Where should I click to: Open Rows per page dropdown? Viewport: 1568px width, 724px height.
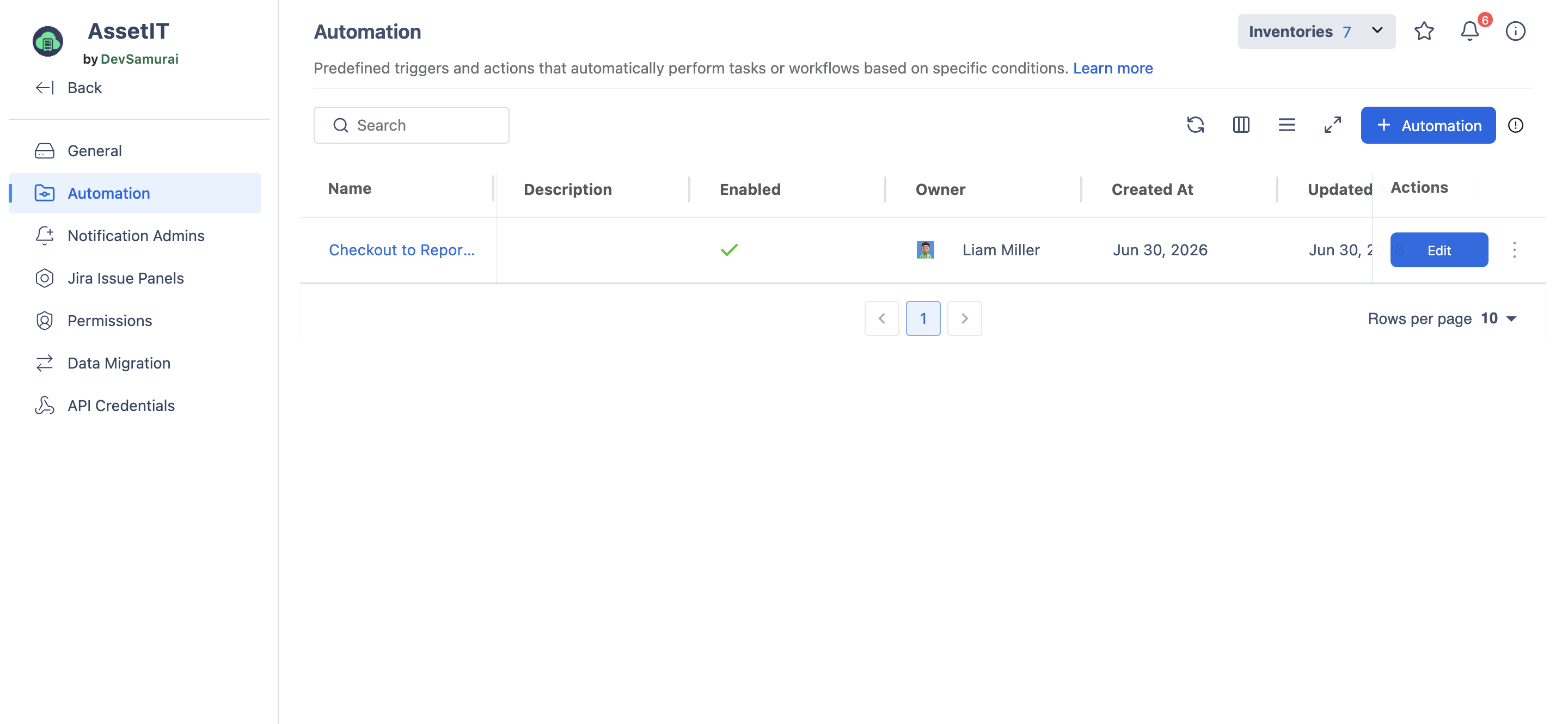point(1498,318)
